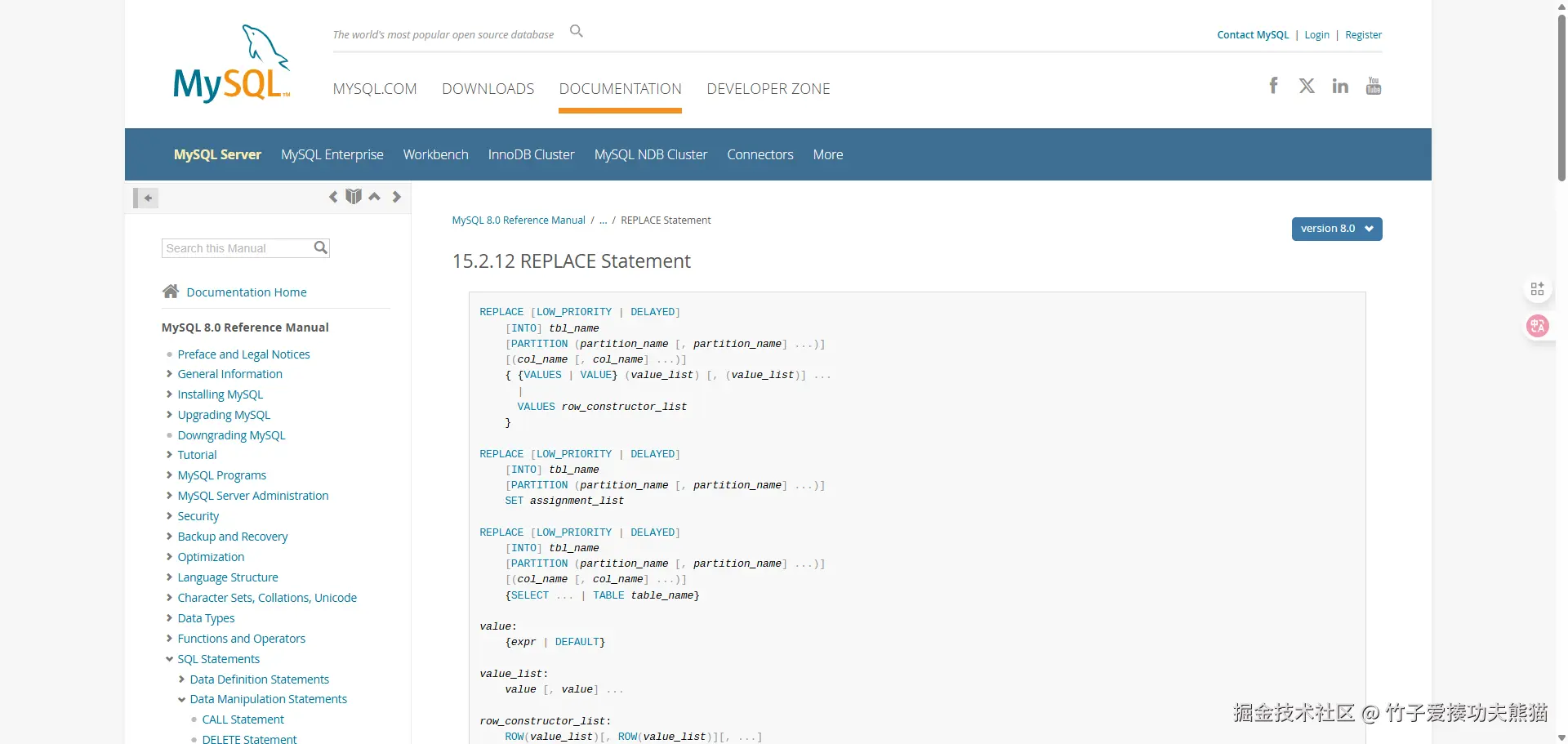
Task: Open manual table of contents book icon
Action: click(x=354, y=197)
